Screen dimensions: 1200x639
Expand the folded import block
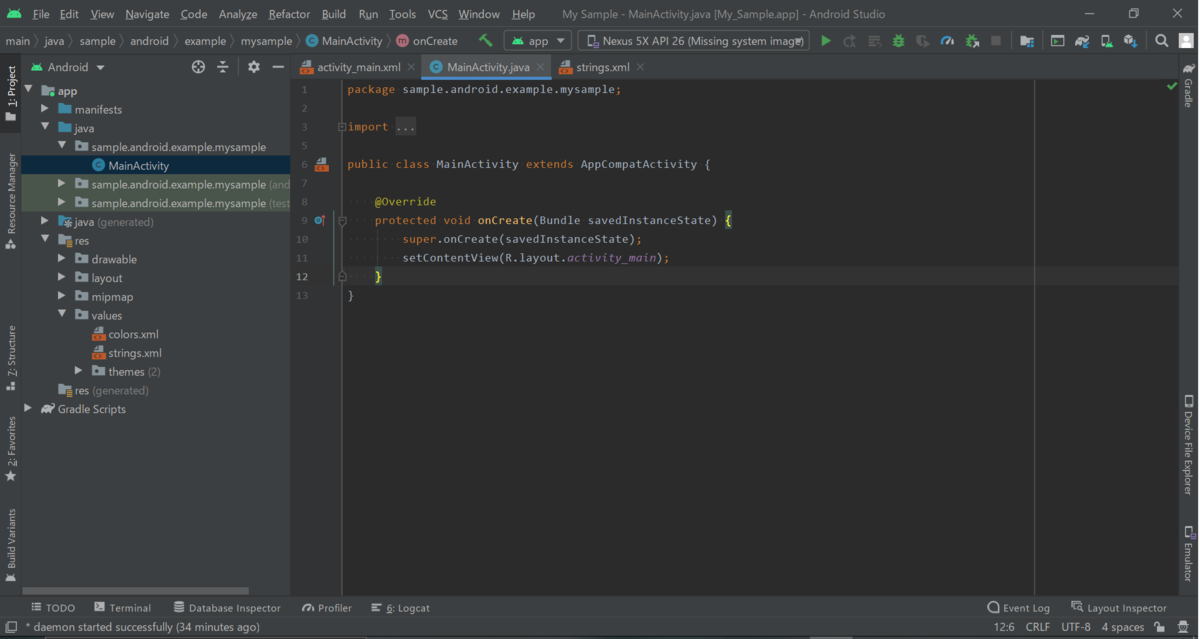[405, 127]
